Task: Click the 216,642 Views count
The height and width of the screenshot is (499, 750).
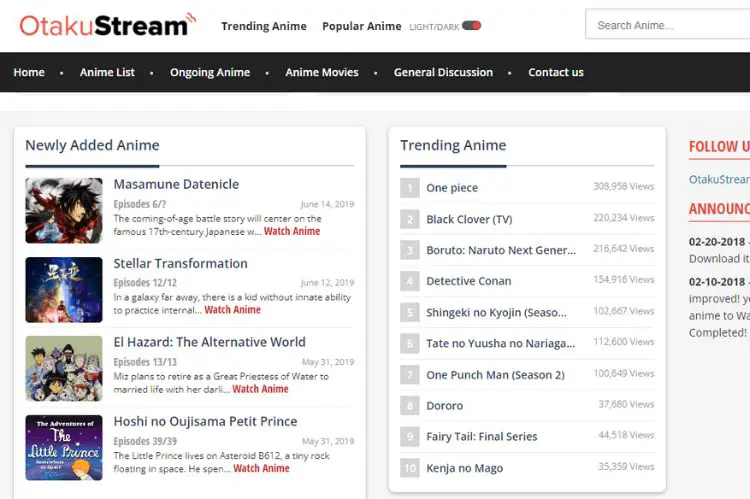Action: (624, 248)
